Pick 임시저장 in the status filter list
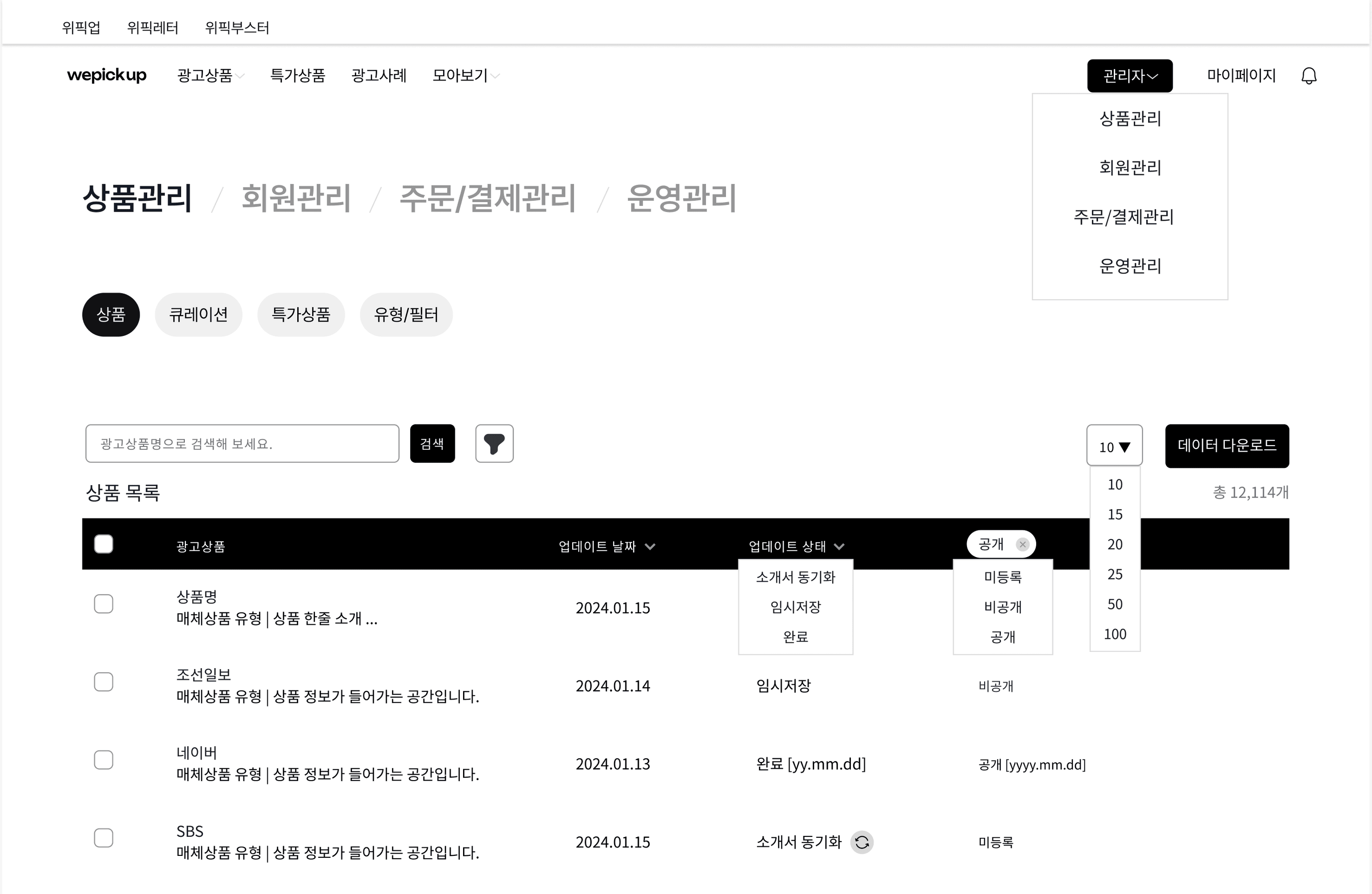 (x=796, y=607)
